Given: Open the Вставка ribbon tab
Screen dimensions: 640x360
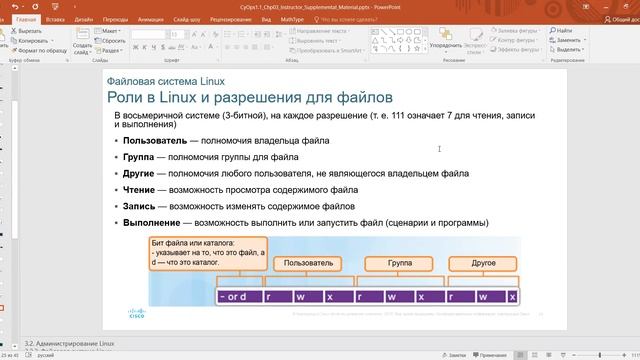Looking at the screenshot, I should 55,19.
